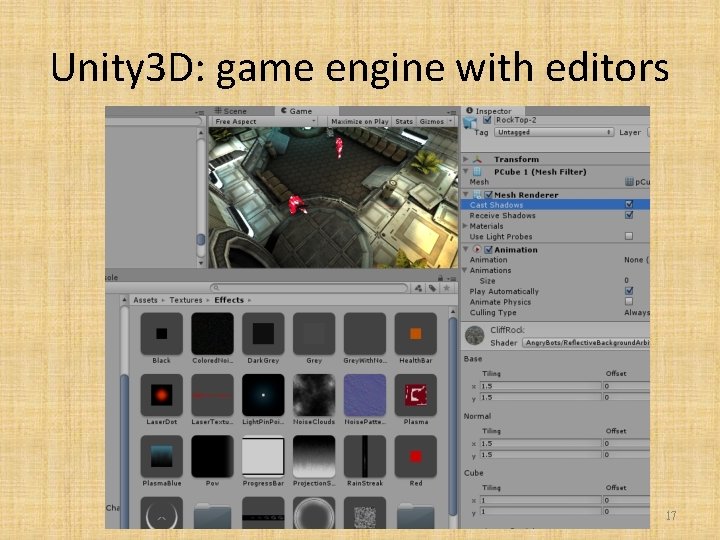Select the RainStreak texture asset

coord(365,456)
